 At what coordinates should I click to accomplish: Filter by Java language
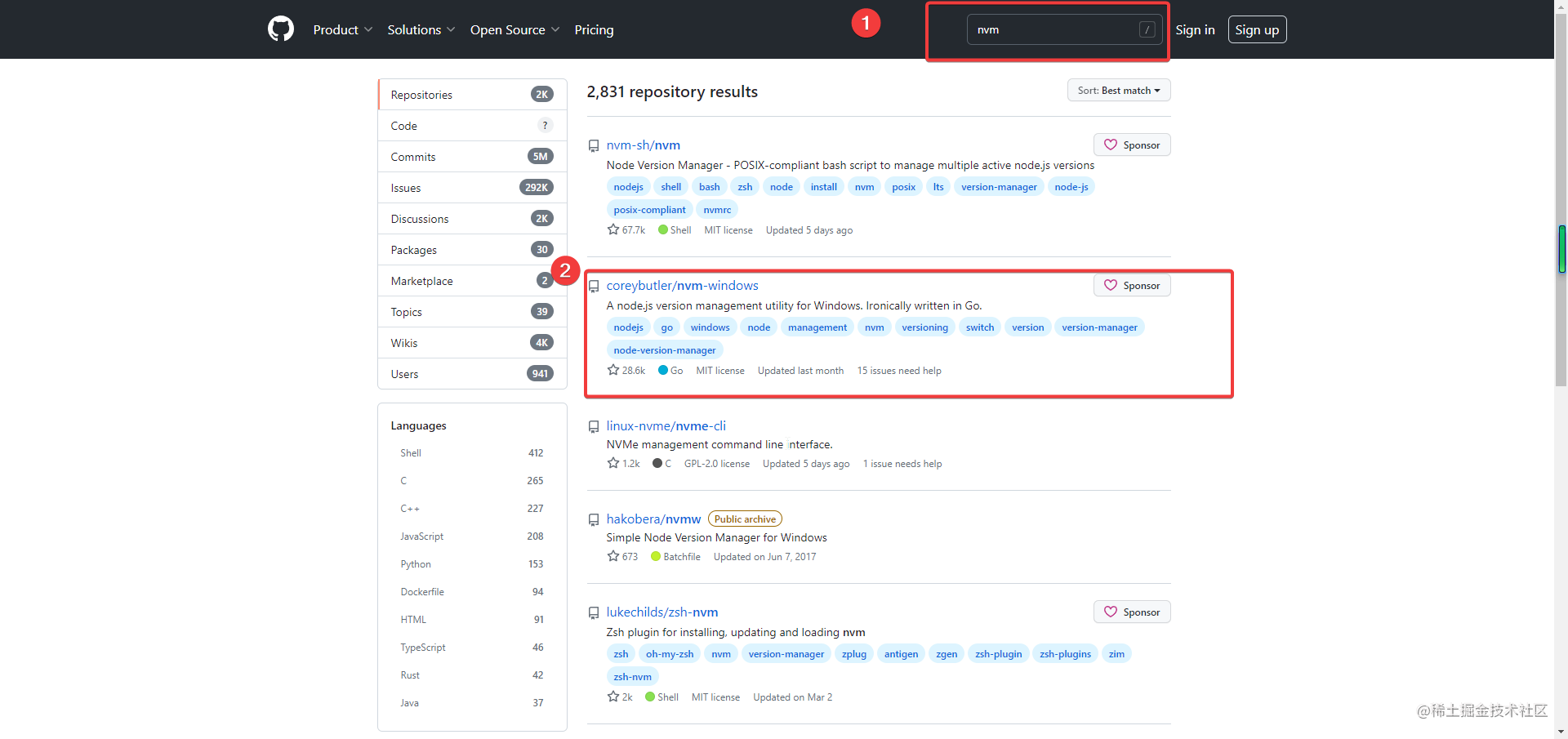tap(472, 703)
